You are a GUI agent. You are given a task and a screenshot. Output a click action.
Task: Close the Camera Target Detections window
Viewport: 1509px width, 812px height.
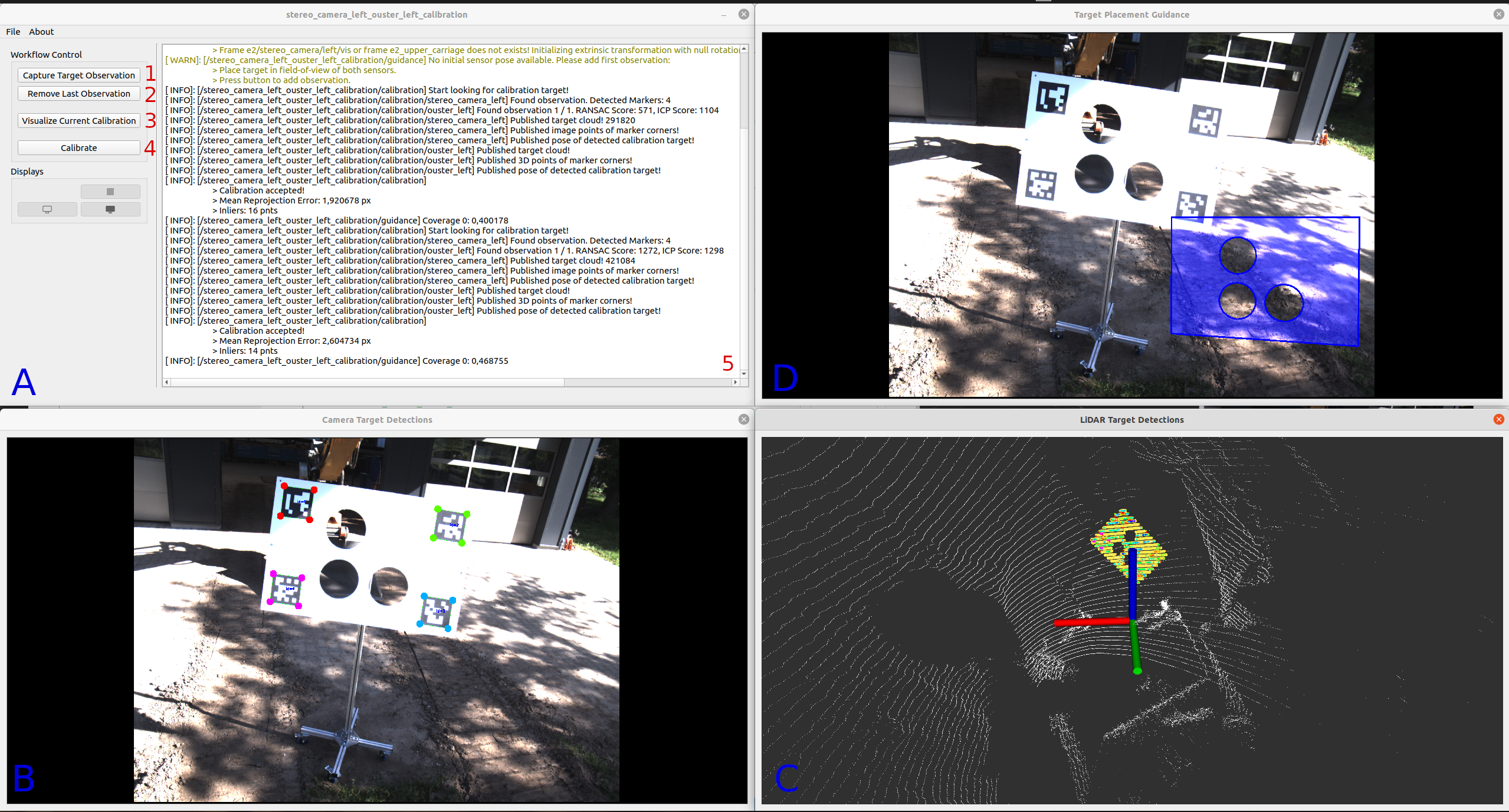pyautogui.click(x=744, y=419)
